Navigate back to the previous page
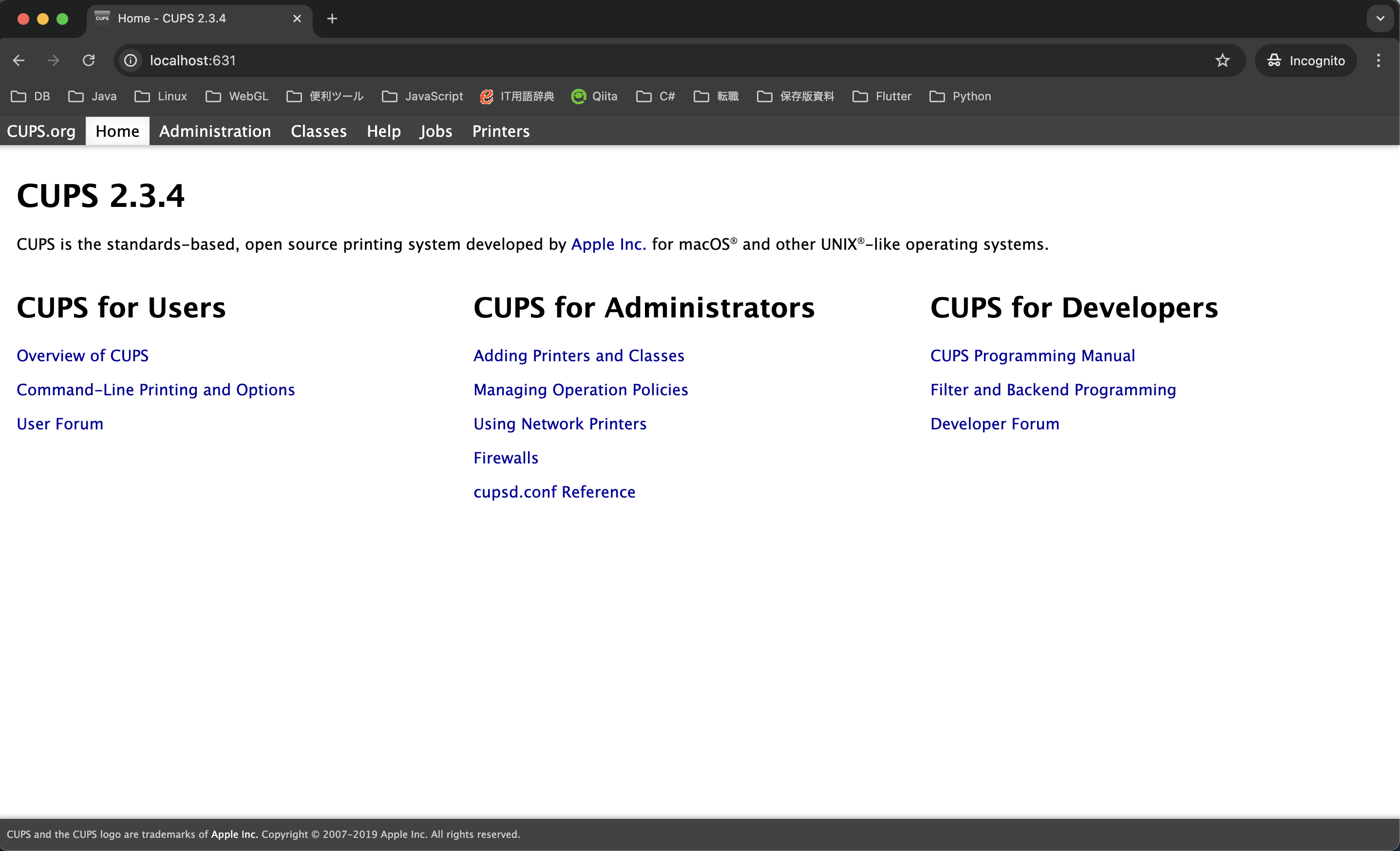Image resolution: width=1400 pixels, height=851 pixels. (x=19, y=60)
